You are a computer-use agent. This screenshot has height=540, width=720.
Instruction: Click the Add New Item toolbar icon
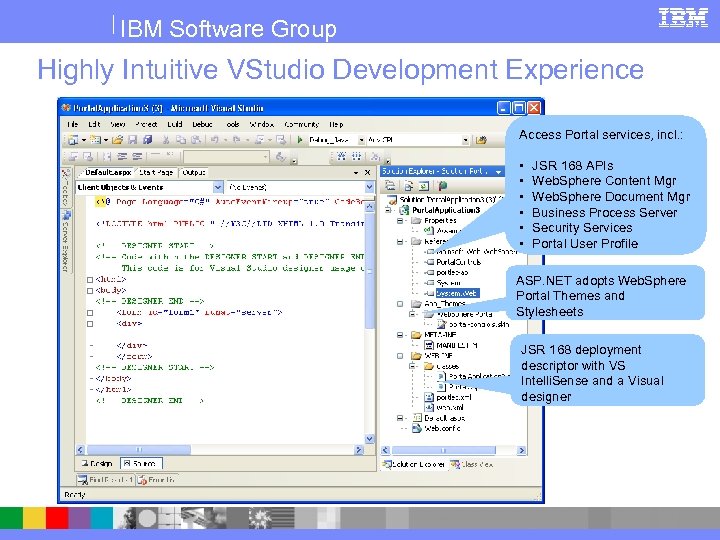tap(96, 140)
